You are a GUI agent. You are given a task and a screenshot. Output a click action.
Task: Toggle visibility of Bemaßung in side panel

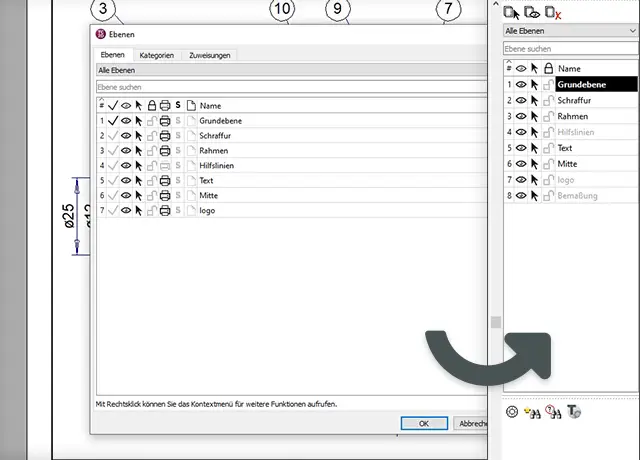click(x=521, y=196)
